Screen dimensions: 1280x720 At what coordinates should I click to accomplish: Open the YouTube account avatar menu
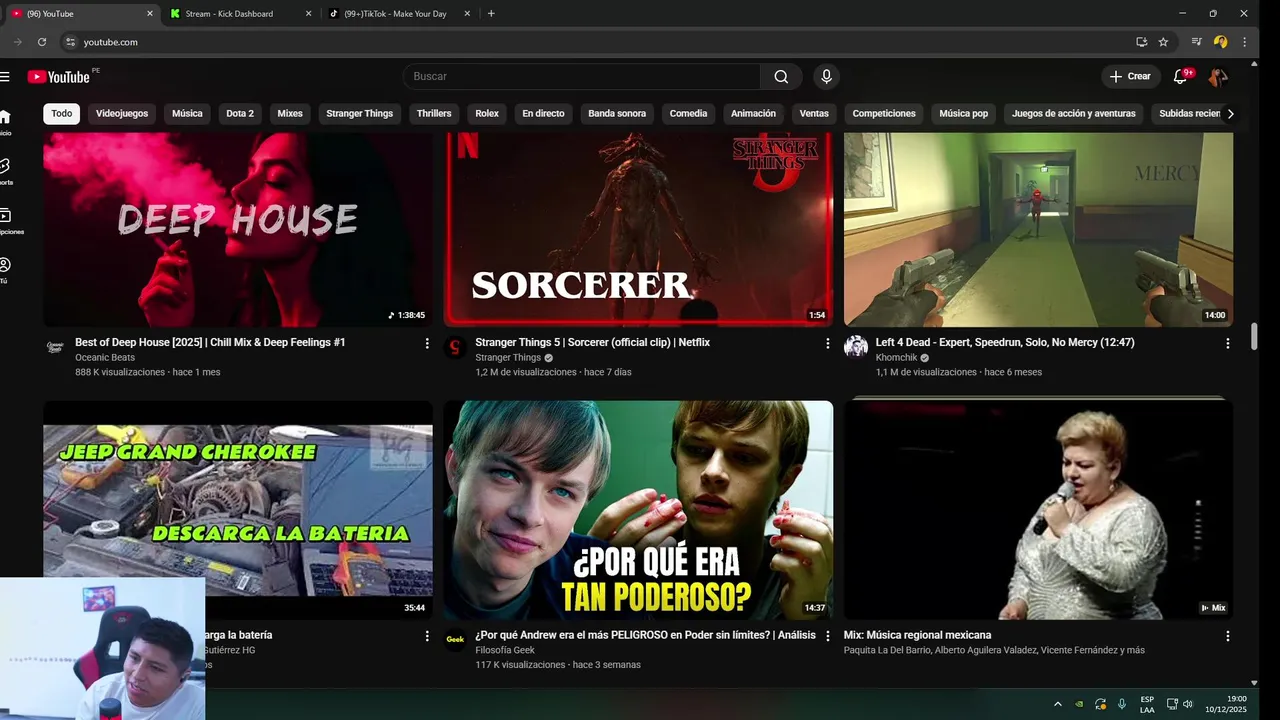coord(1217,77)
